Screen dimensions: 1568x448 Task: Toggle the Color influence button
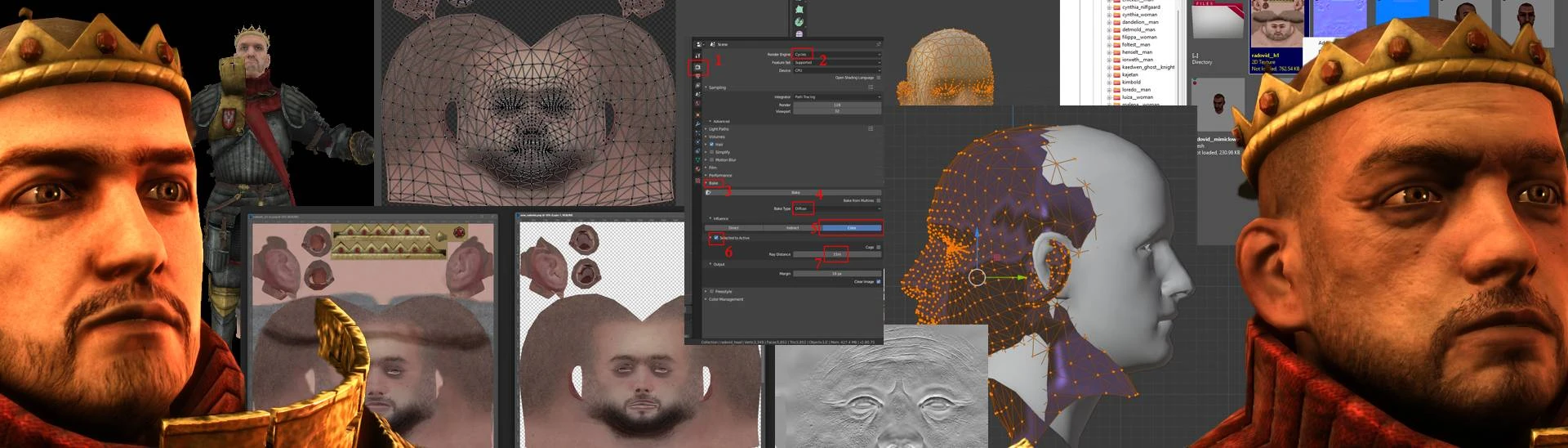852,227
